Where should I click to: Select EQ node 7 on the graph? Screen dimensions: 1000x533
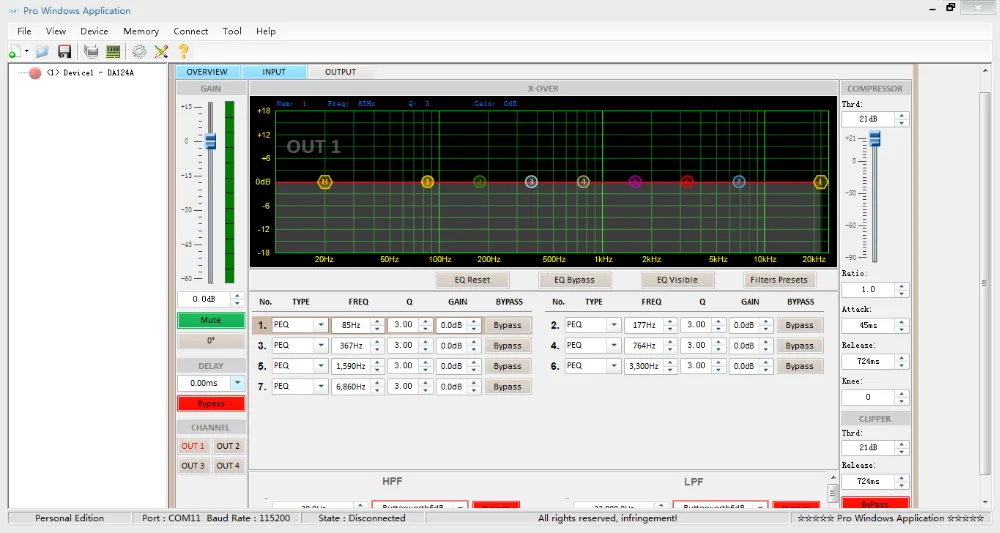[x=739, y=182]
